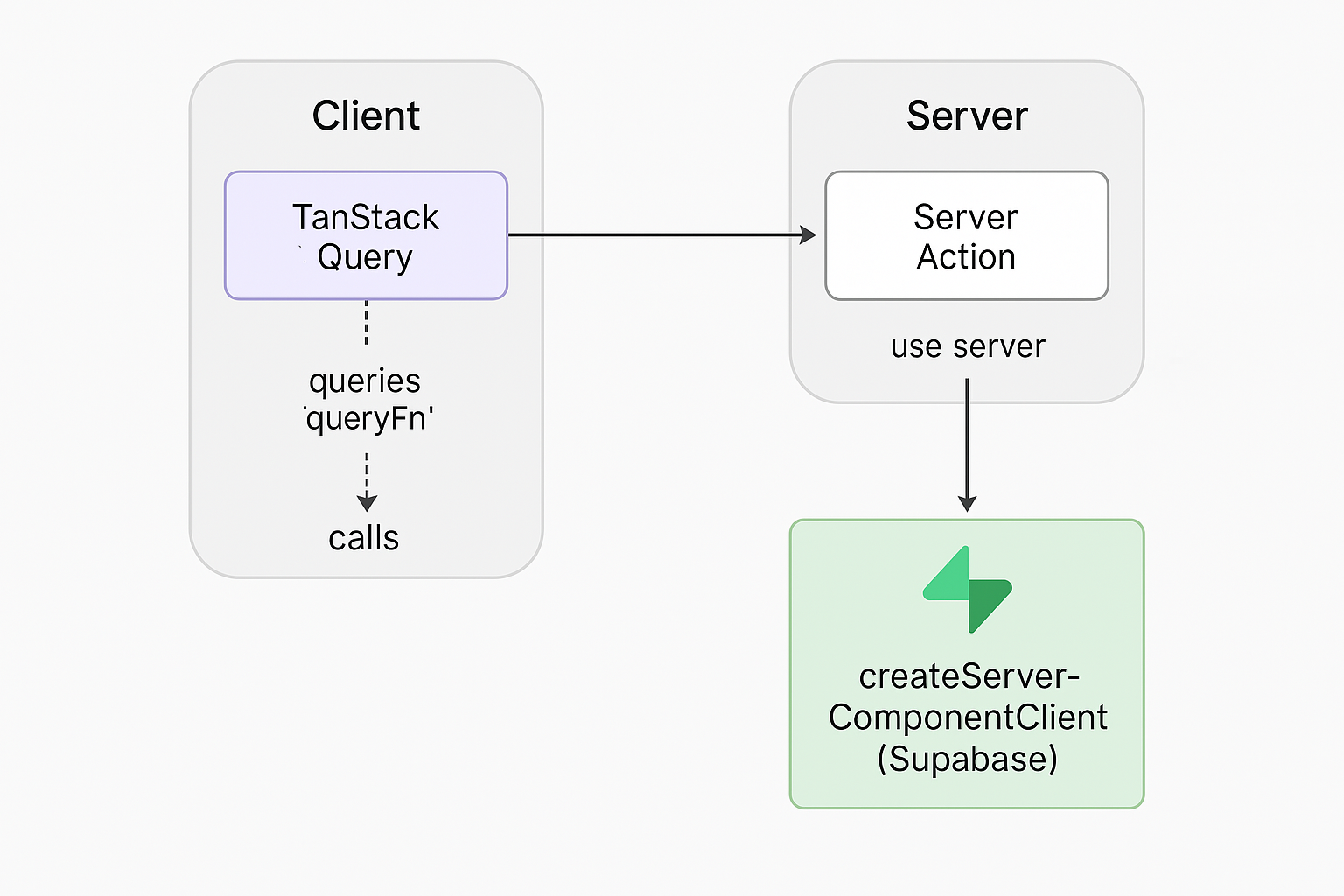The image size is (1344, 896).
Task: Click the createServerComponentClient (Supabase) label
Action: coord(968,717)
